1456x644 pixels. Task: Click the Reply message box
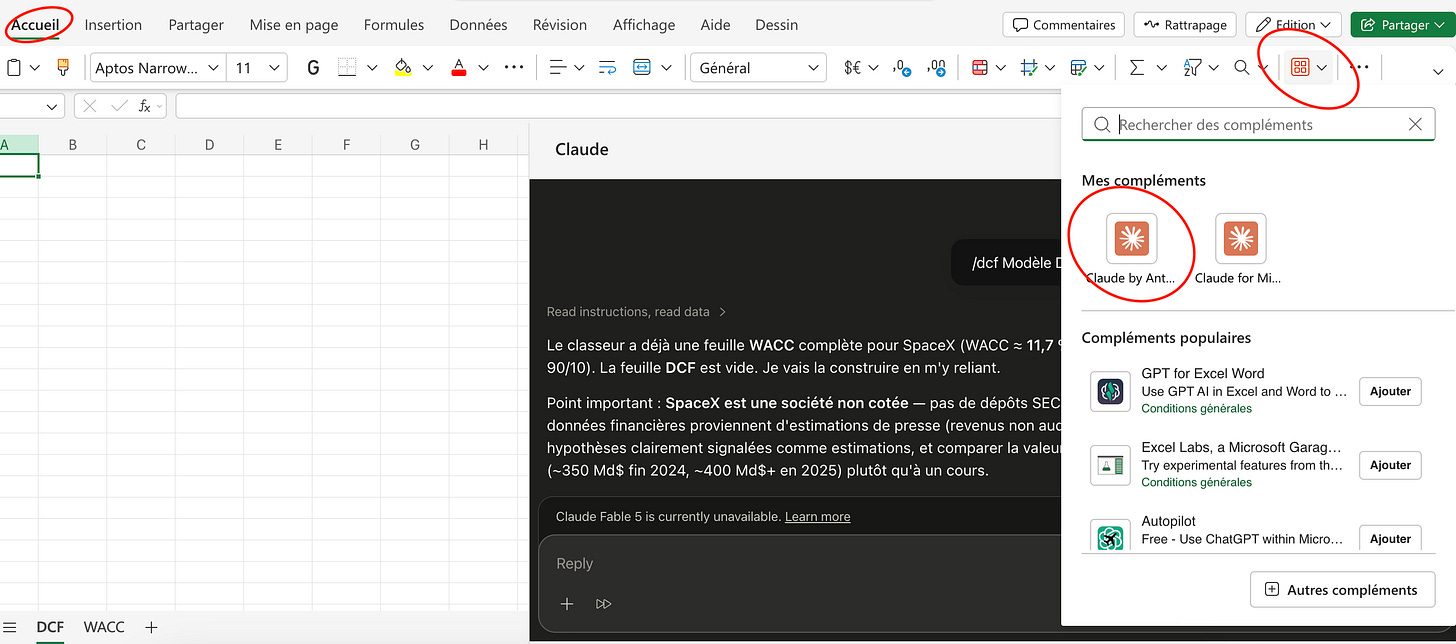tap(800, 564)
